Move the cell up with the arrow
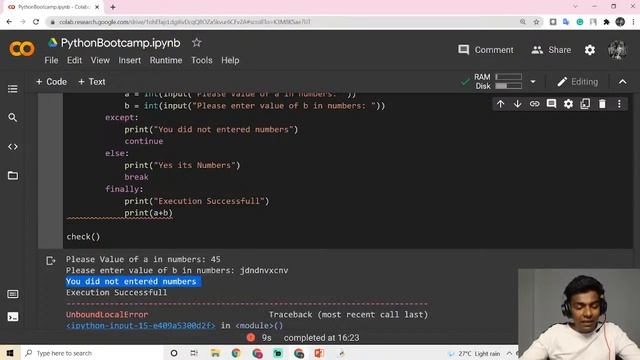 pos(500,104)
